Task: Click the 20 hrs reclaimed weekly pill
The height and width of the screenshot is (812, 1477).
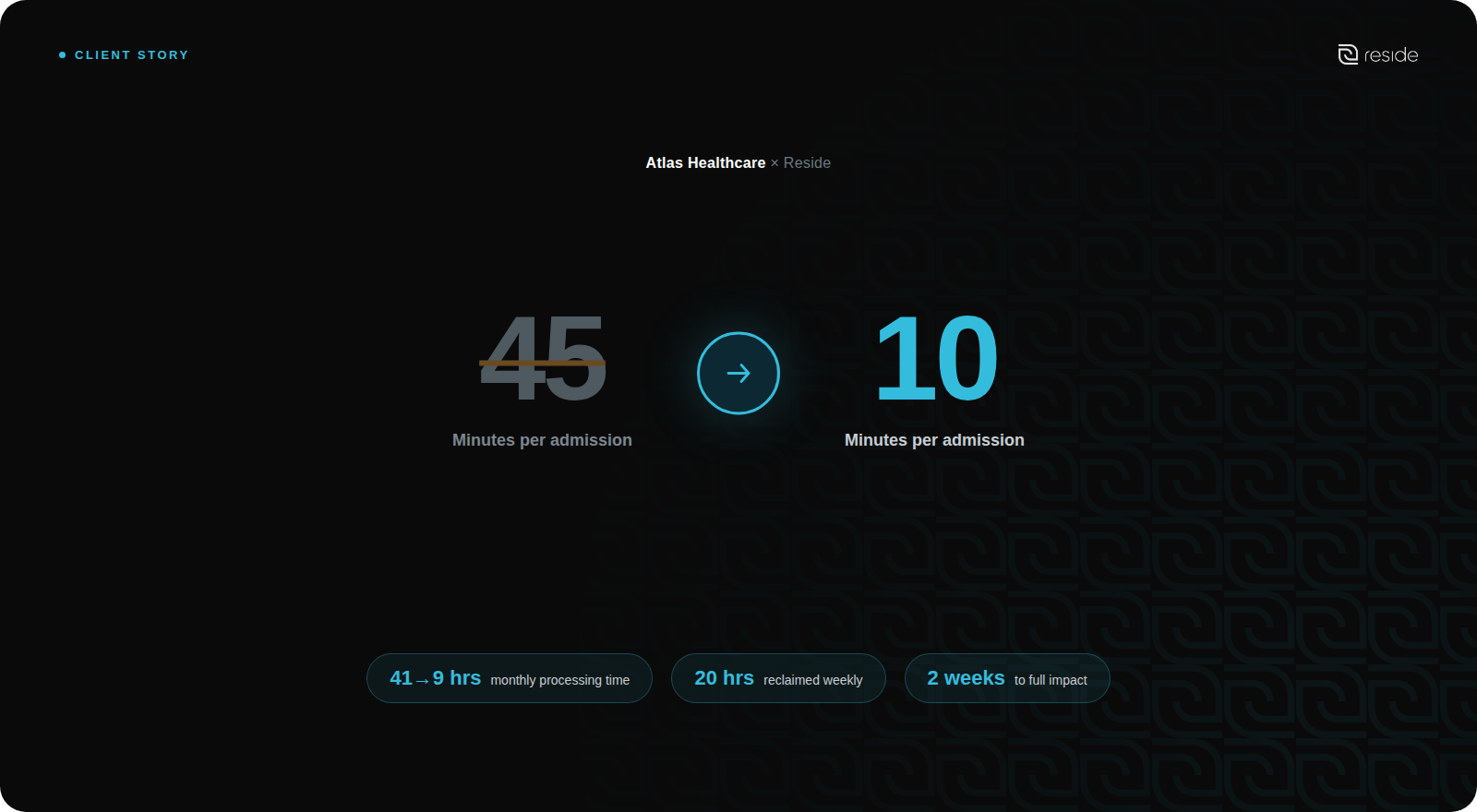Action: tap(778, 678)
